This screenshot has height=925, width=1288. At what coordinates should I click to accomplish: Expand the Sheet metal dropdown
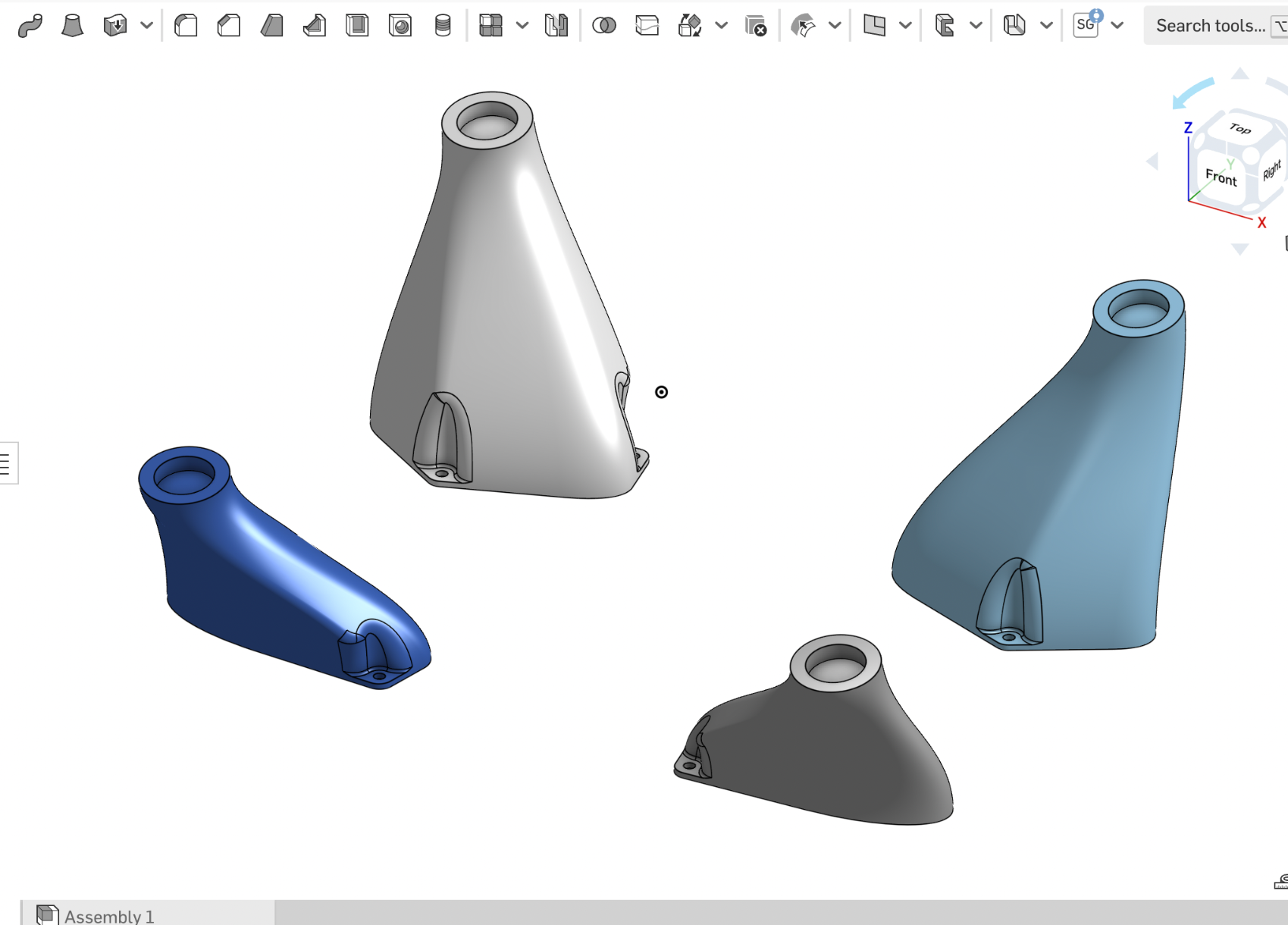tap(1046, 26)
